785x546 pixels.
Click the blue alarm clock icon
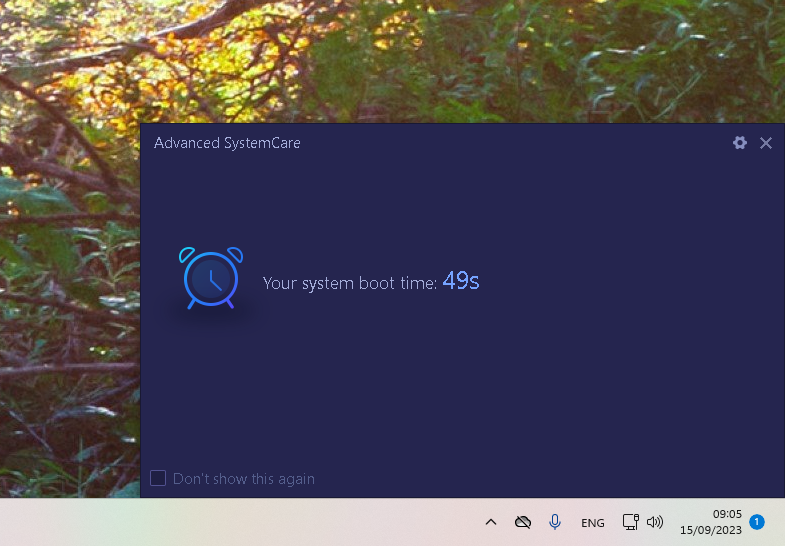coord(211,278)
